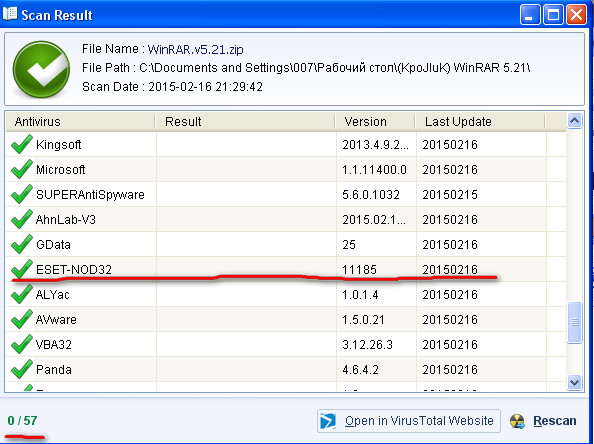Click last update 20150215 of SUPERAntiSpyware

450,194
